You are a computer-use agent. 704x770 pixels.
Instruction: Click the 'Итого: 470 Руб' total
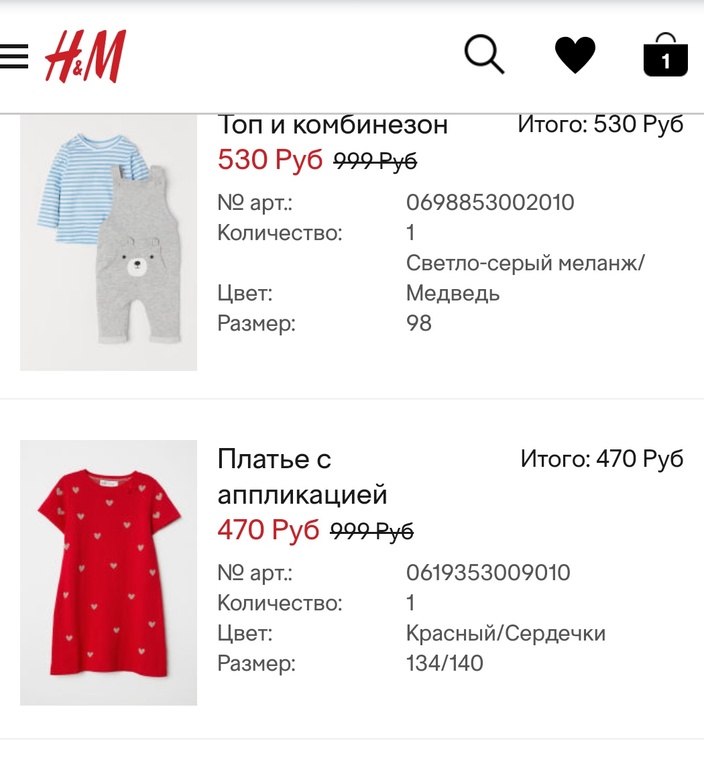click(602, 459)
